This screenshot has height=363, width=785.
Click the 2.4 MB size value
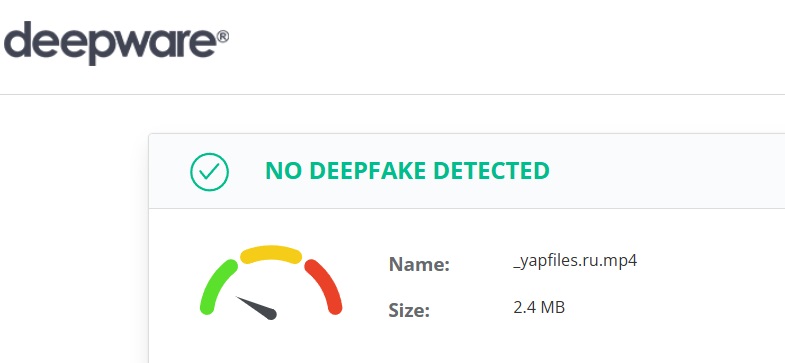click(539, 307)
